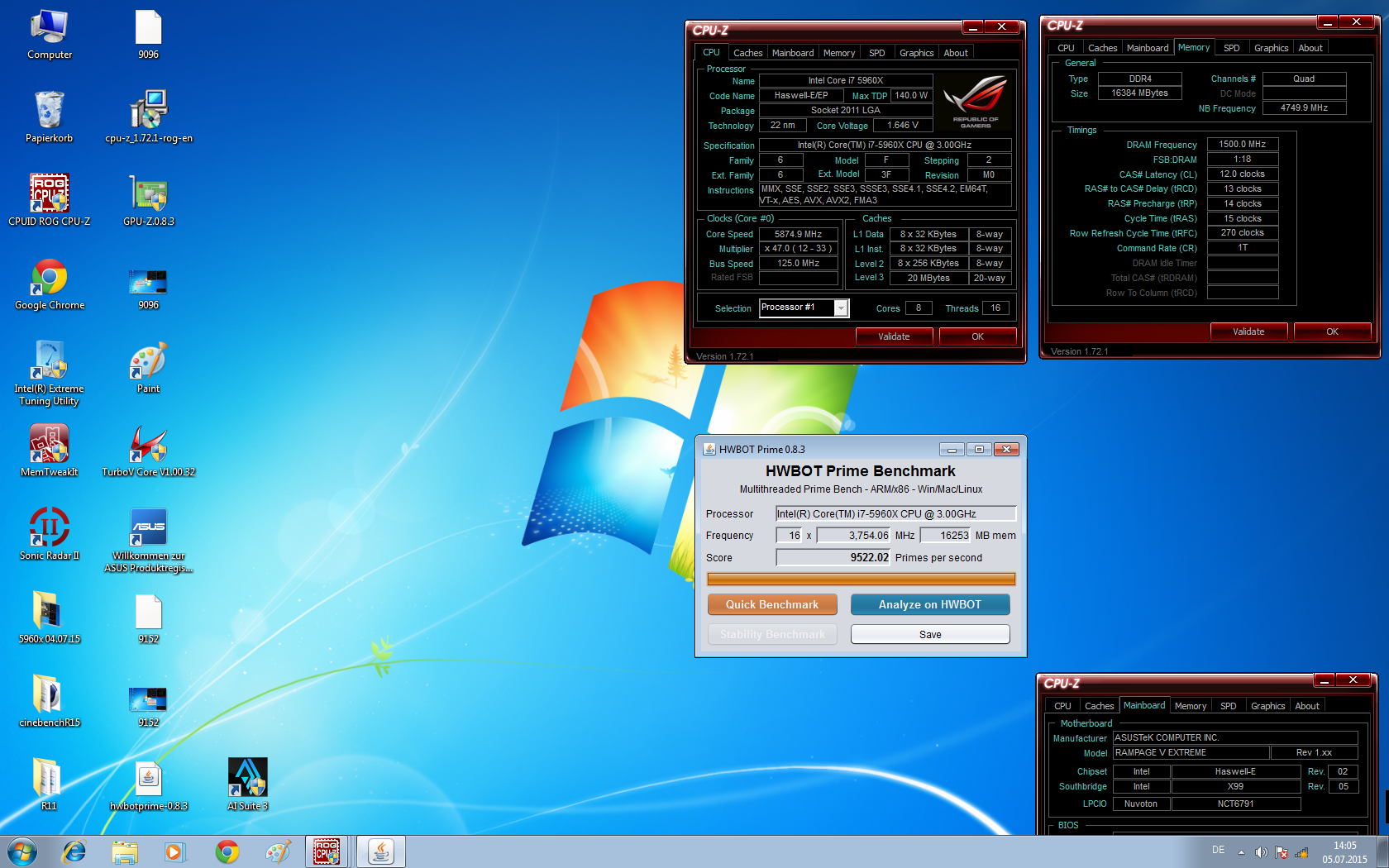The width and height of the screenshot is (1389, 868).
Task: Launch the MemTweakIt desktop shortcut
Action: (x=50, y=451)
